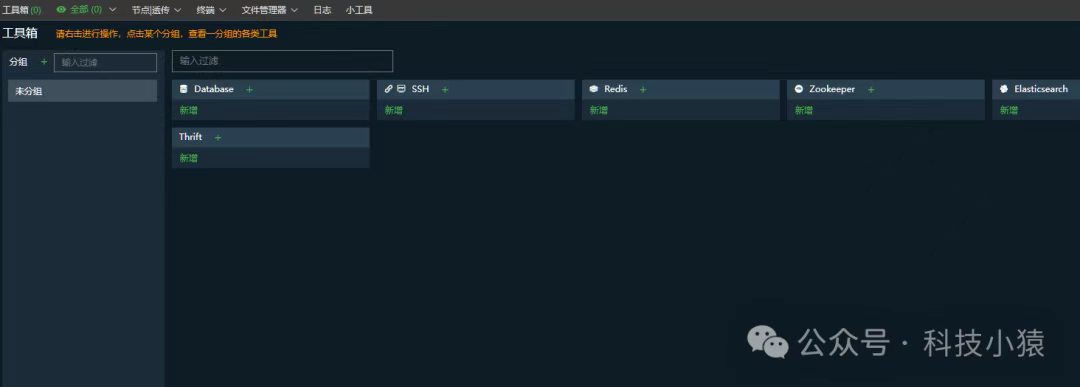Image resolution: width=1080 pixels, height=387 pixels.
Task: Click the Elasticsearch icon
Action: tap(1004, 90)
